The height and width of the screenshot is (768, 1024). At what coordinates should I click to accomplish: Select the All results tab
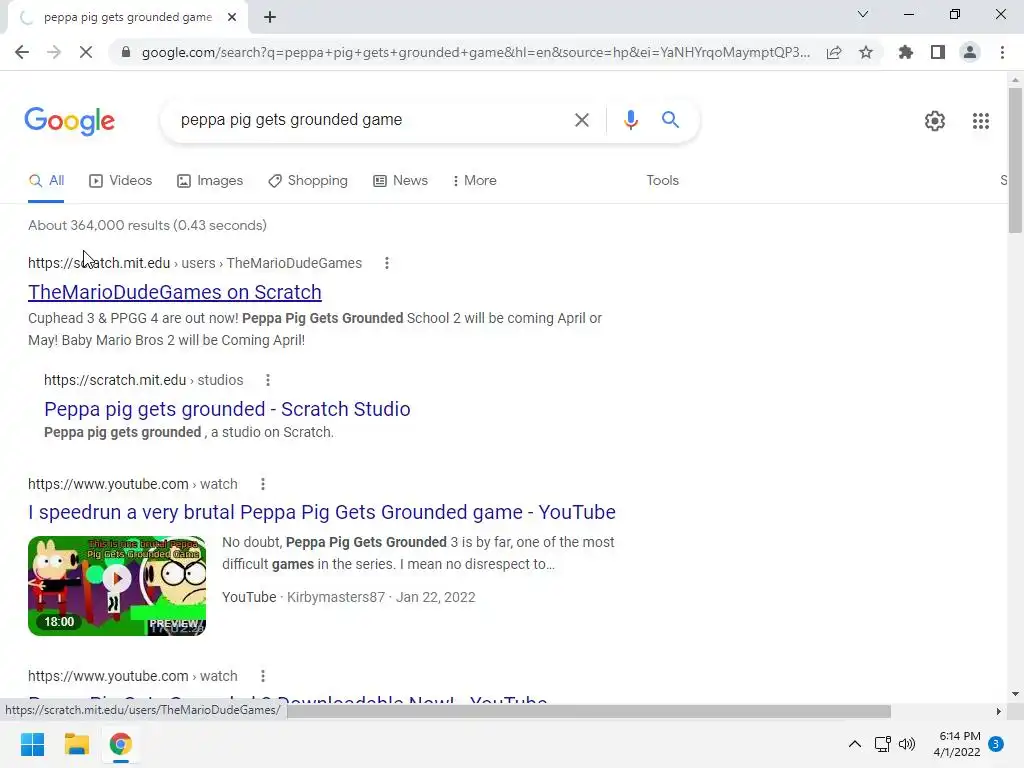pyautogui.click(x=46, y=181)
